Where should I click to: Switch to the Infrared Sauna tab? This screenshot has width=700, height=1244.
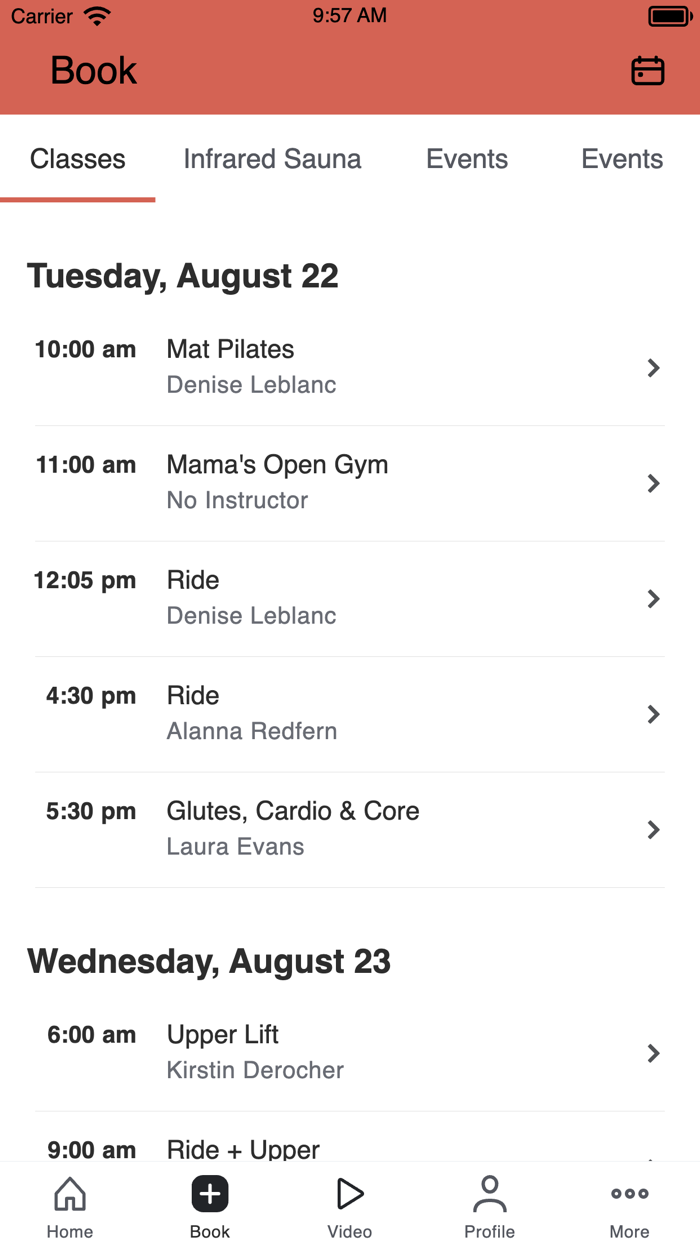click(272, 159)
